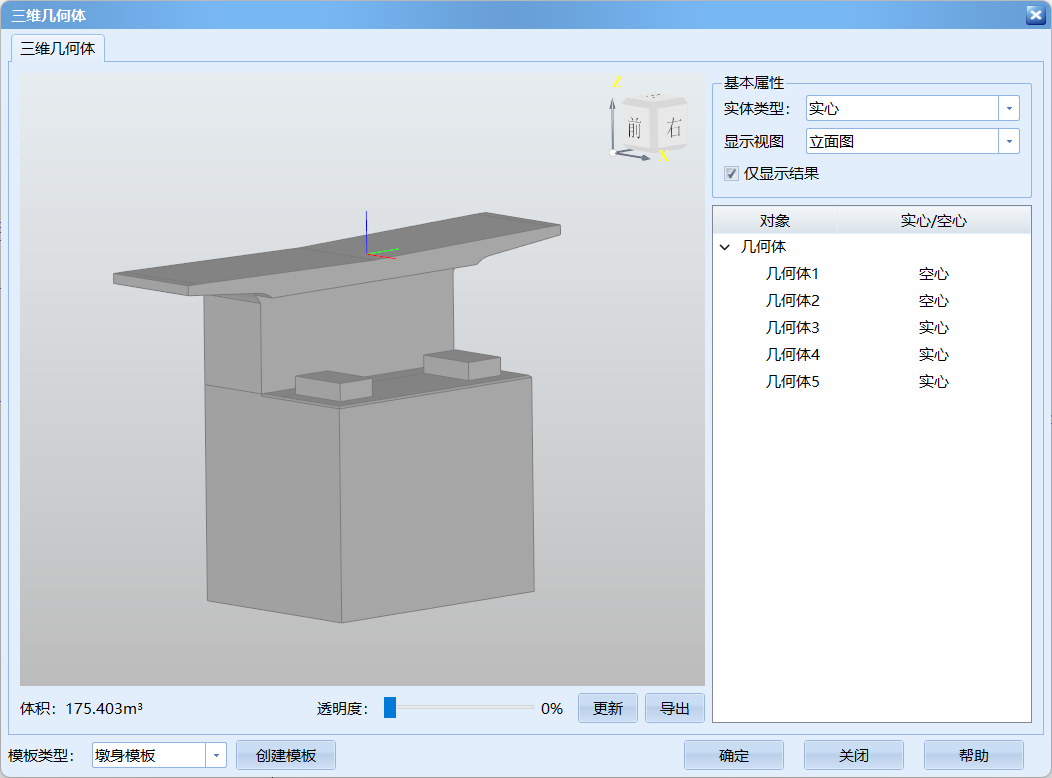Open the 模板类型 dropdown showing 墩身模板
The width and height of the screenshot is (1052, 778).
click(x=216, y=756)
